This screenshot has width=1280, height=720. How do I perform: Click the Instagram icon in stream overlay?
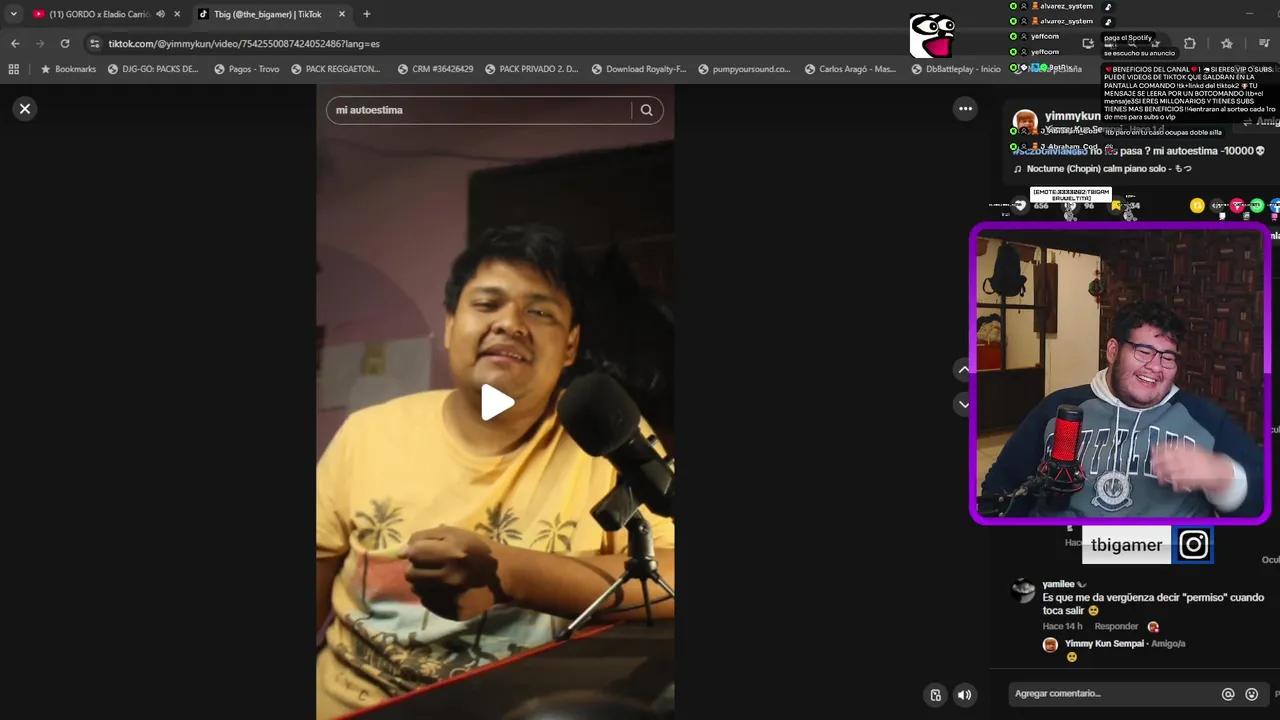pyautogui.click(x=1193, y=545)
